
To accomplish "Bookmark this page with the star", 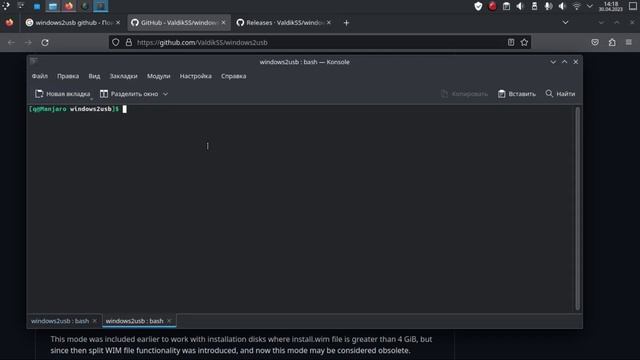I will (524, 42).
